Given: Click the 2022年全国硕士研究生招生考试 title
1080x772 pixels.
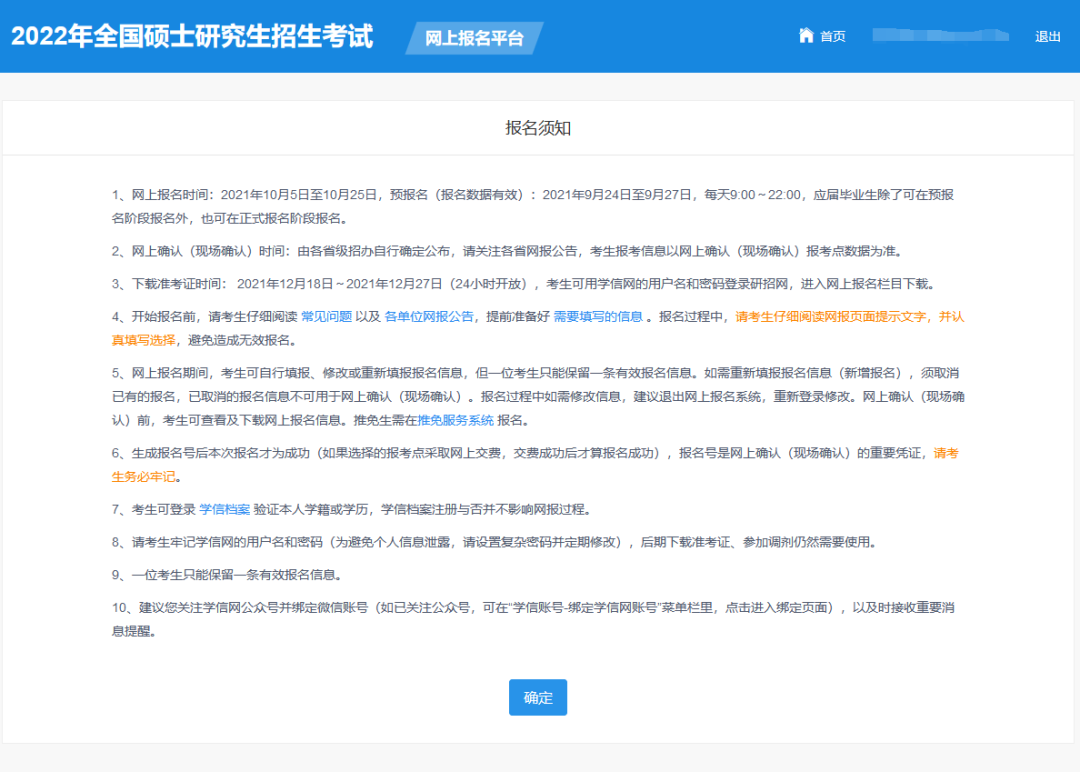Looking at the screenshot, I should [x=192, y=36].
